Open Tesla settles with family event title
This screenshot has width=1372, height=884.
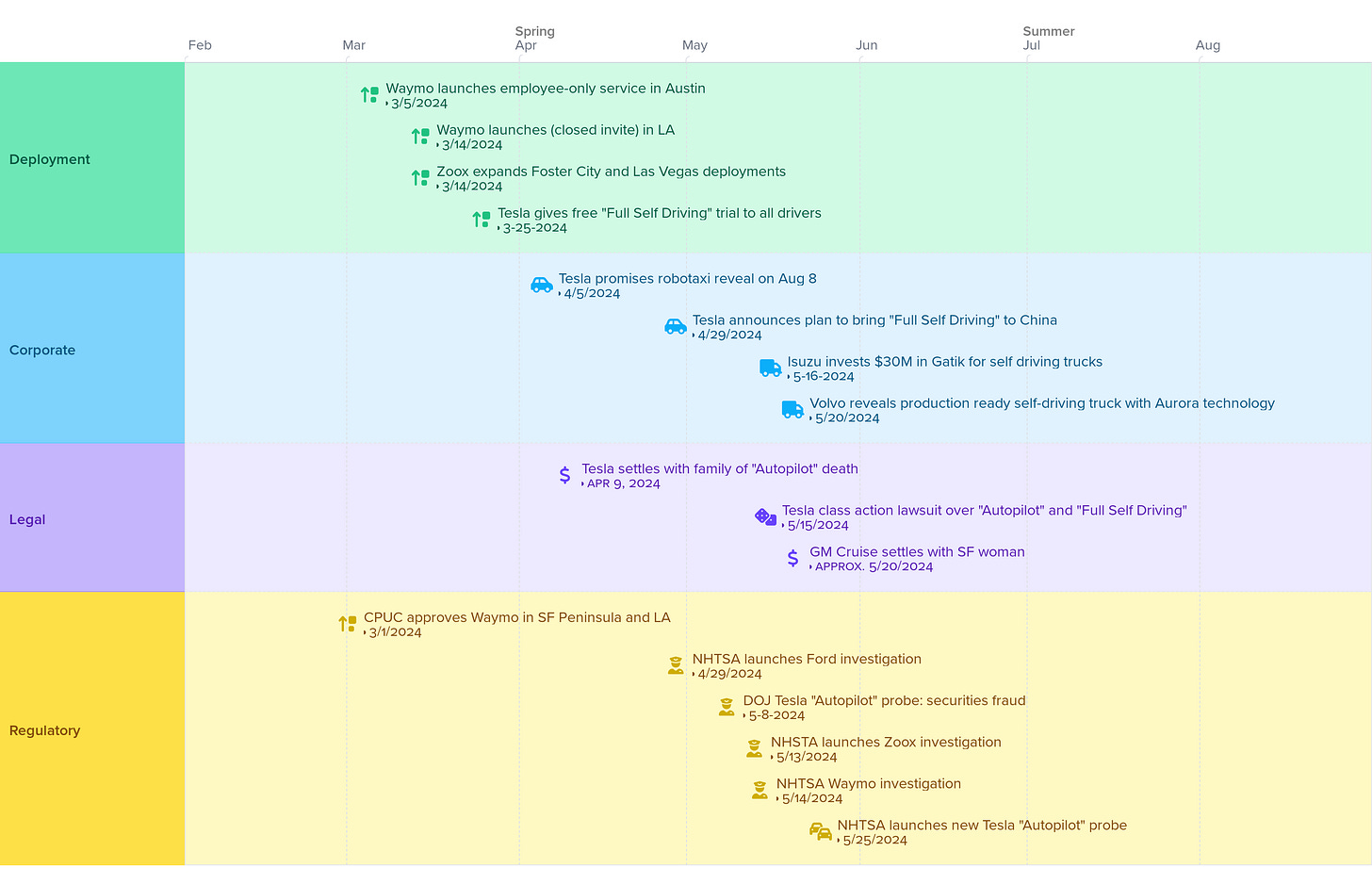pos(720,468)
